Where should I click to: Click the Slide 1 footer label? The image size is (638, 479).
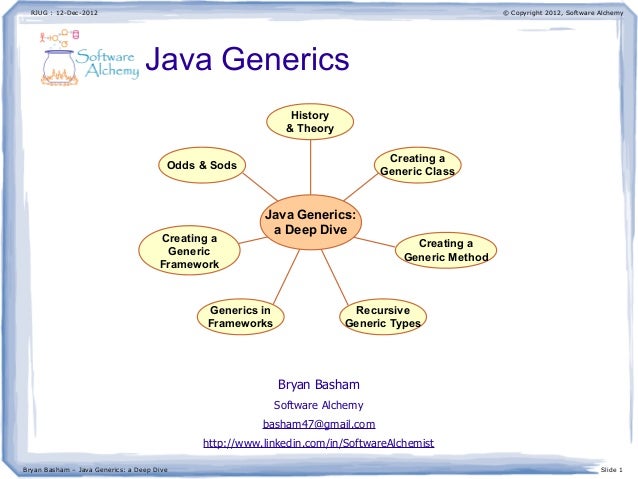(612, 470)
